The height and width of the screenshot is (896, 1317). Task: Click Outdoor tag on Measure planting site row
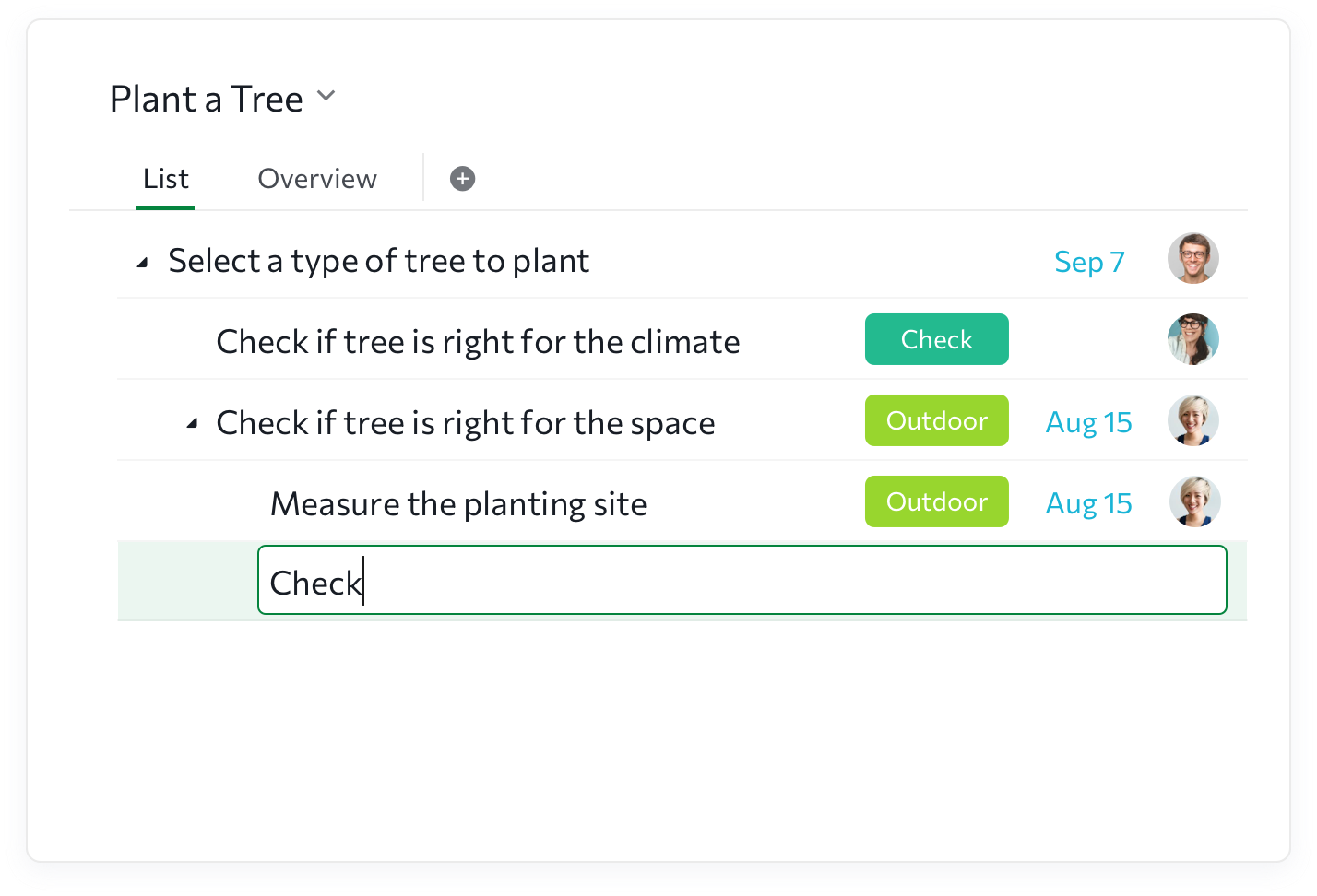click(936, 501)
